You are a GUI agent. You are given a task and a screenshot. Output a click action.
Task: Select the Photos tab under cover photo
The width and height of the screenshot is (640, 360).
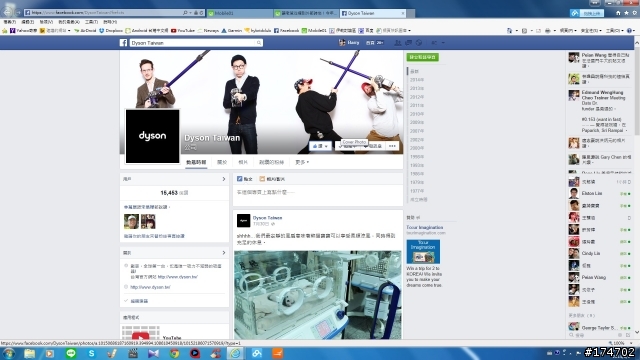[243, 162]
